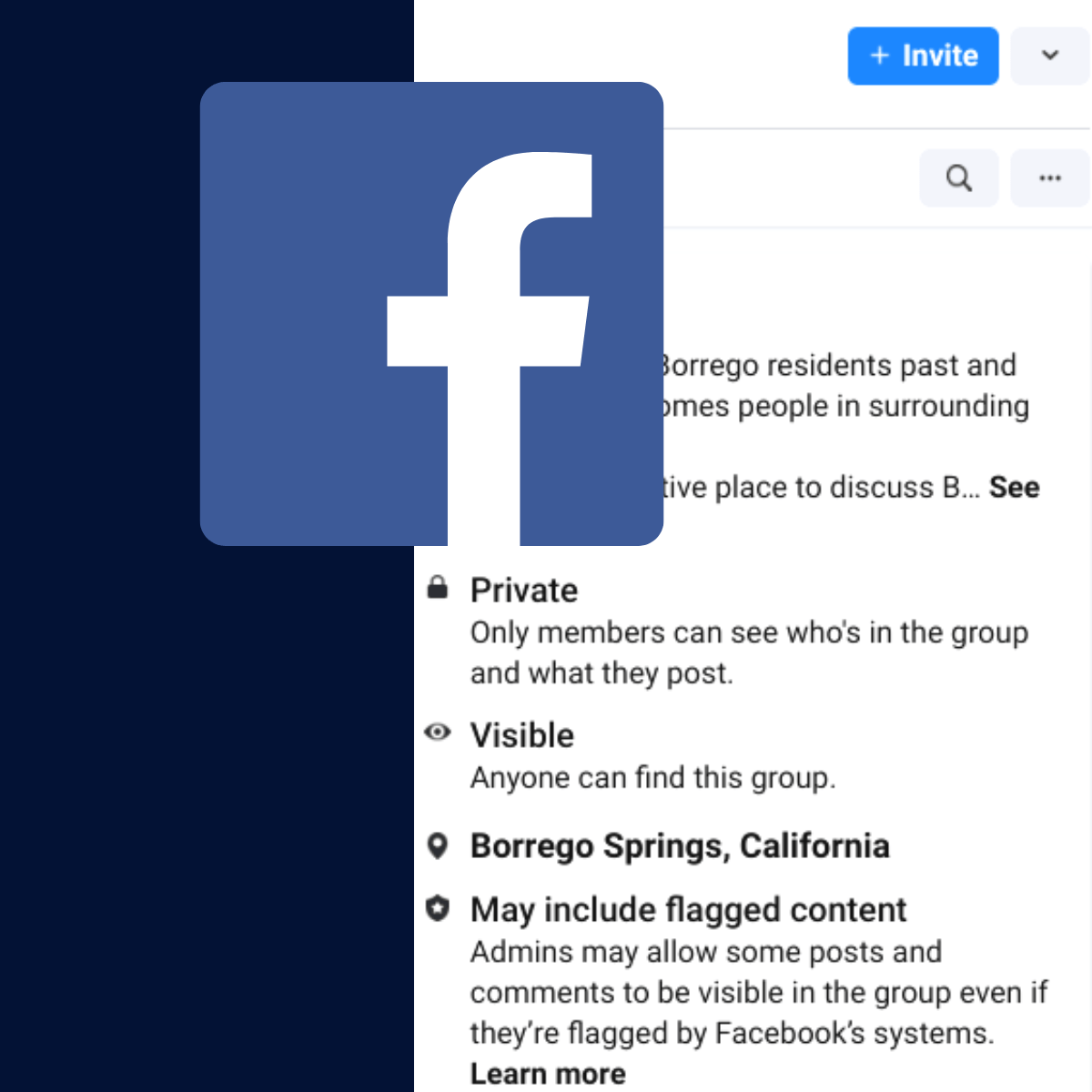Click the eye icon beside Visible
This screenshot has width=1092, height=1092.
tap(438, 733)
